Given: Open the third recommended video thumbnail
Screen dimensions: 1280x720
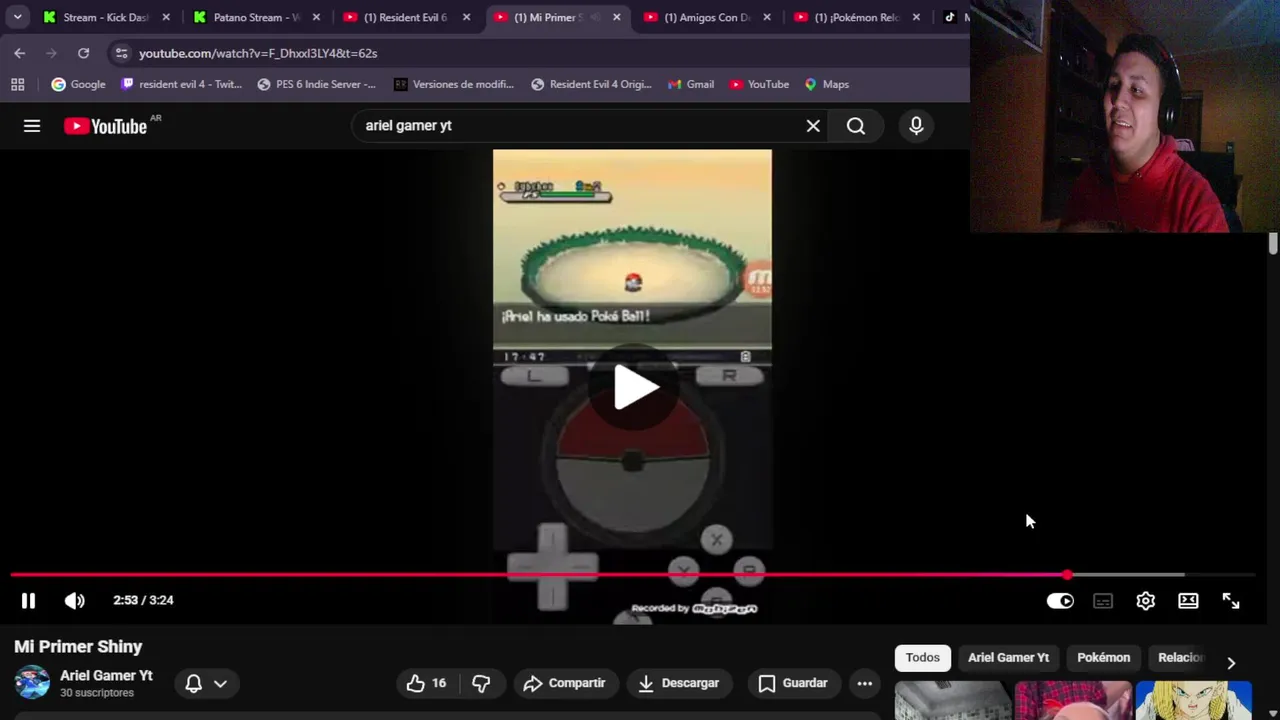Looking at the screenshot, I should [x=1194, y=700].
